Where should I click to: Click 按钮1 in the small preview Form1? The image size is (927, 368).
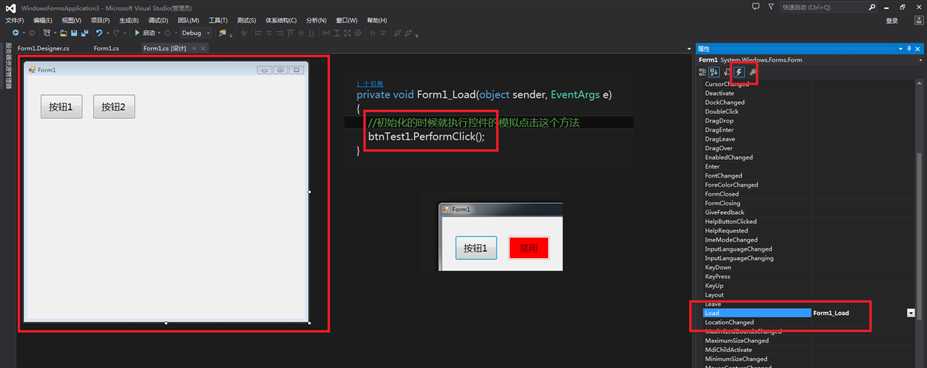tap(476, 248)
